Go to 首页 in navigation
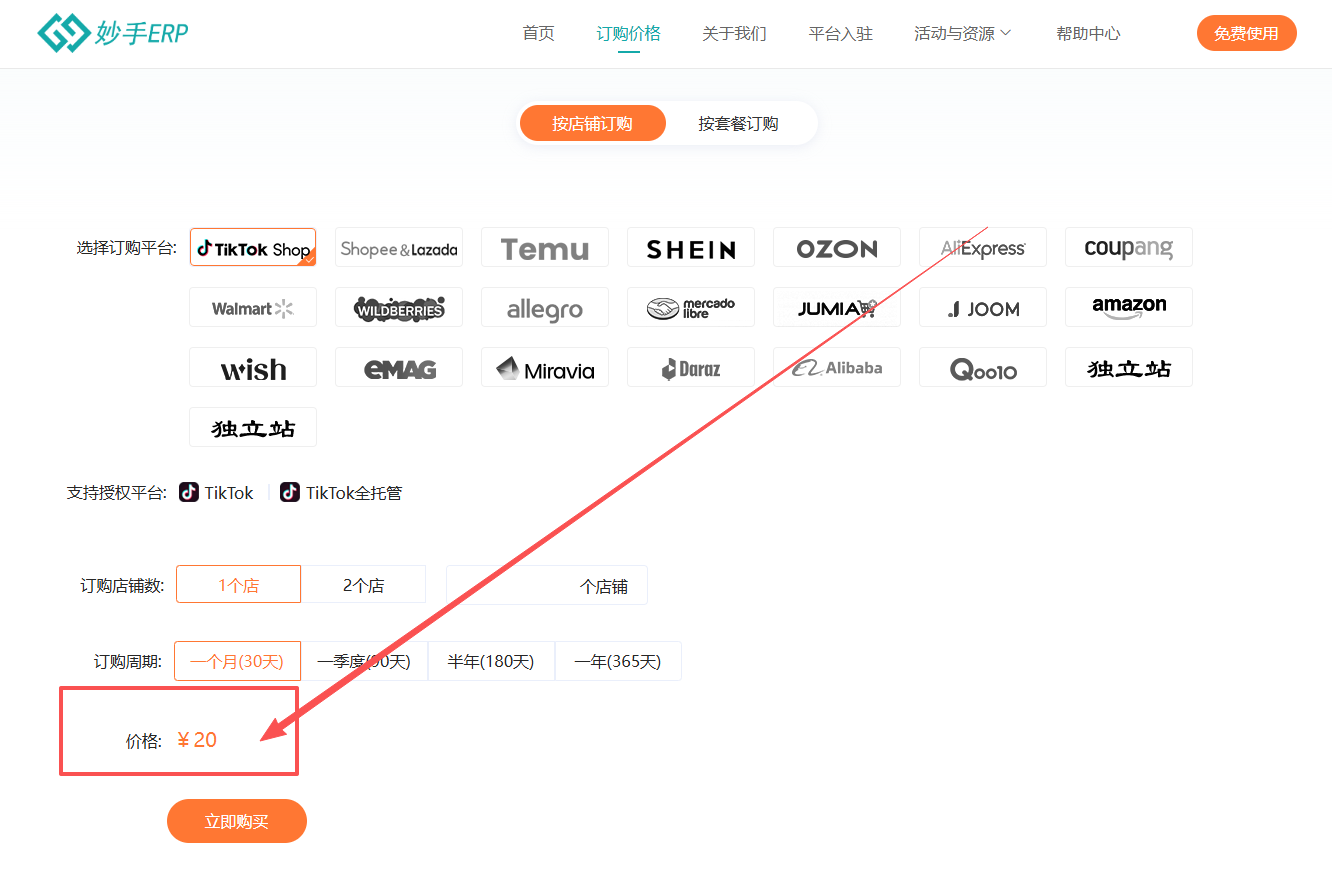 (538, 34)
